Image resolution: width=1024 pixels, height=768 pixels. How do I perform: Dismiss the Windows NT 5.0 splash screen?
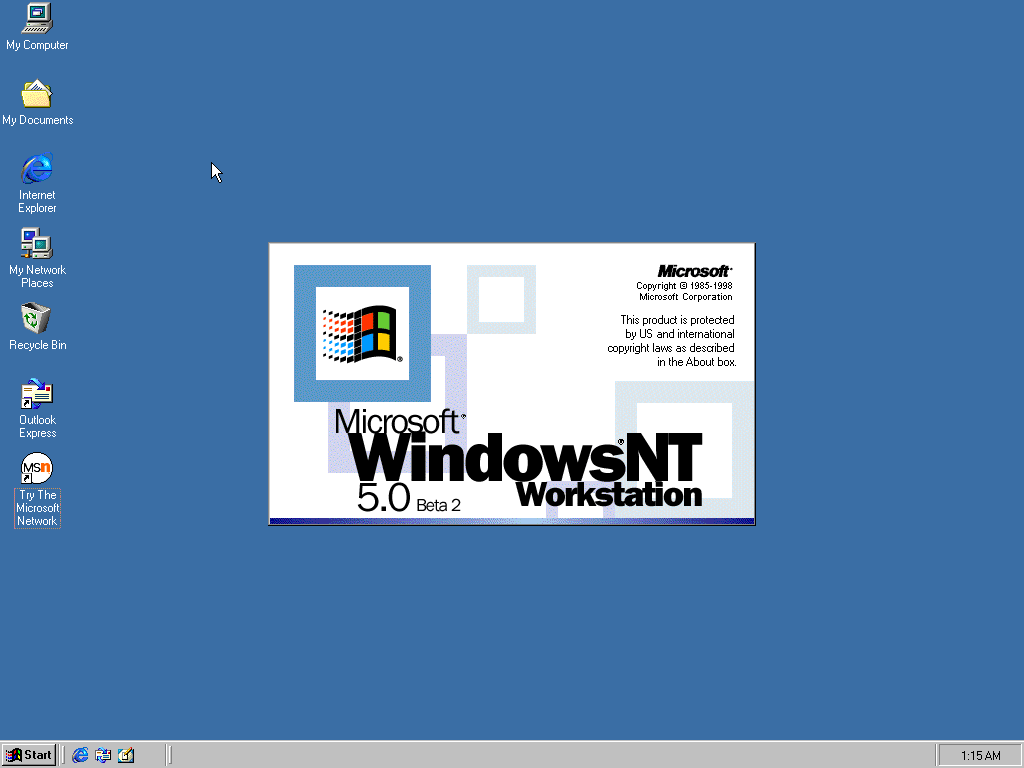[512, 384]
